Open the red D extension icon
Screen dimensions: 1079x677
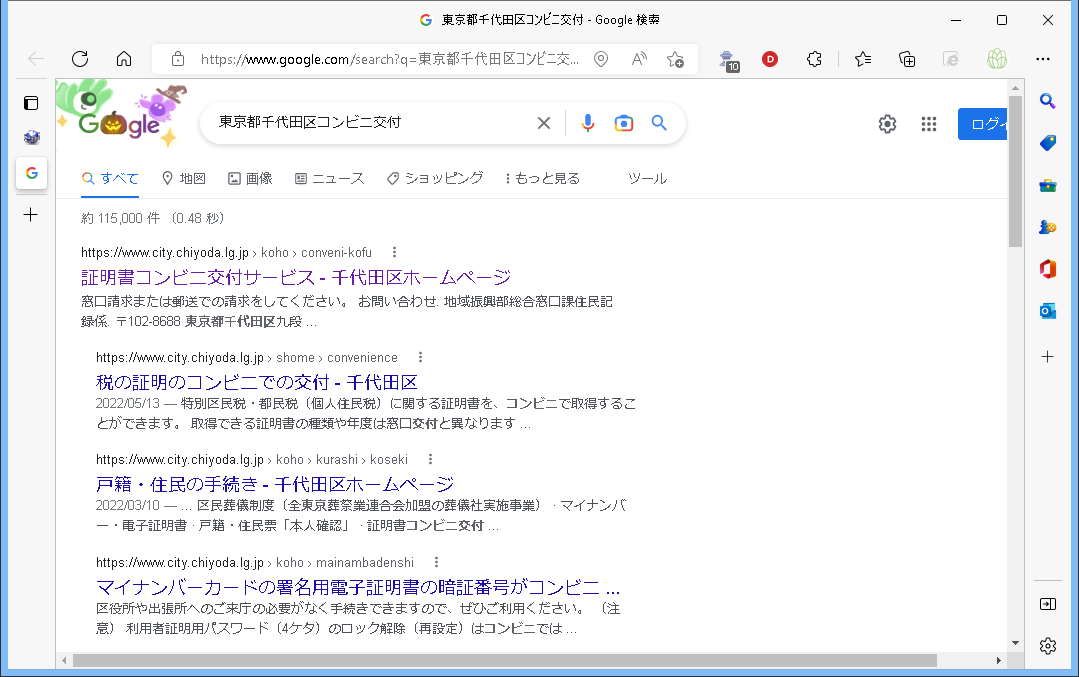click(770, 59)
